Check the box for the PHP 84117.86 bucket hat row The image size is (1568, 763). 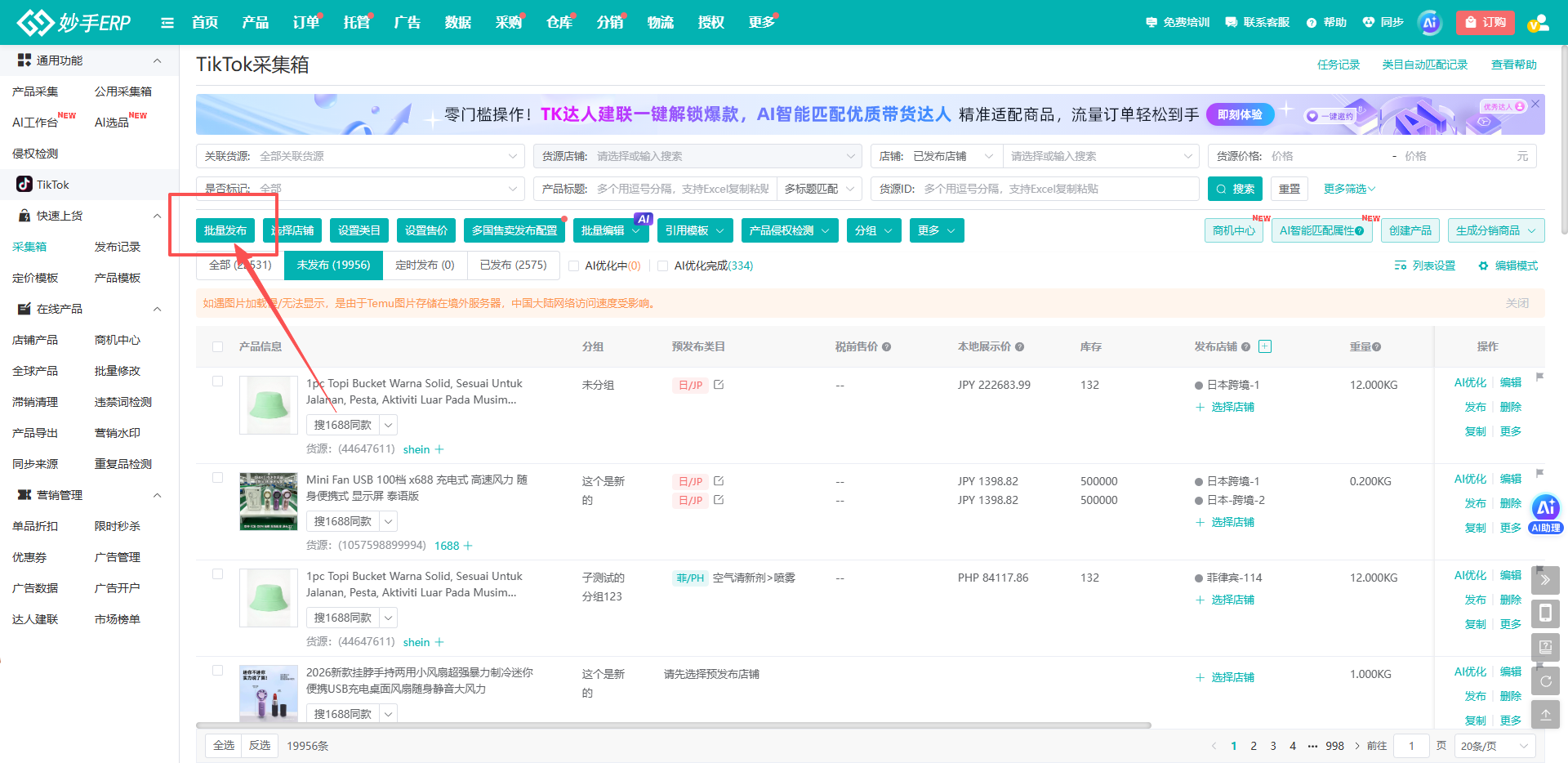pos(217,574)
